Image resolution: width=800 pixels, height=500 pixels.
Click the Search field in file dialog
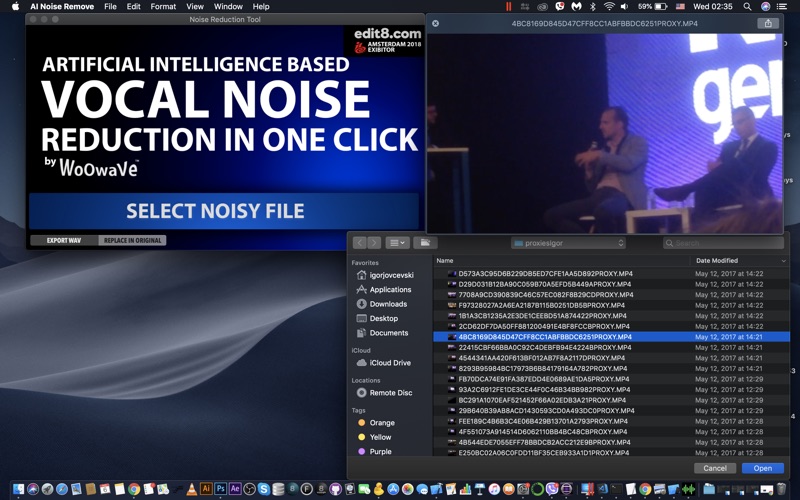point(723,243)
